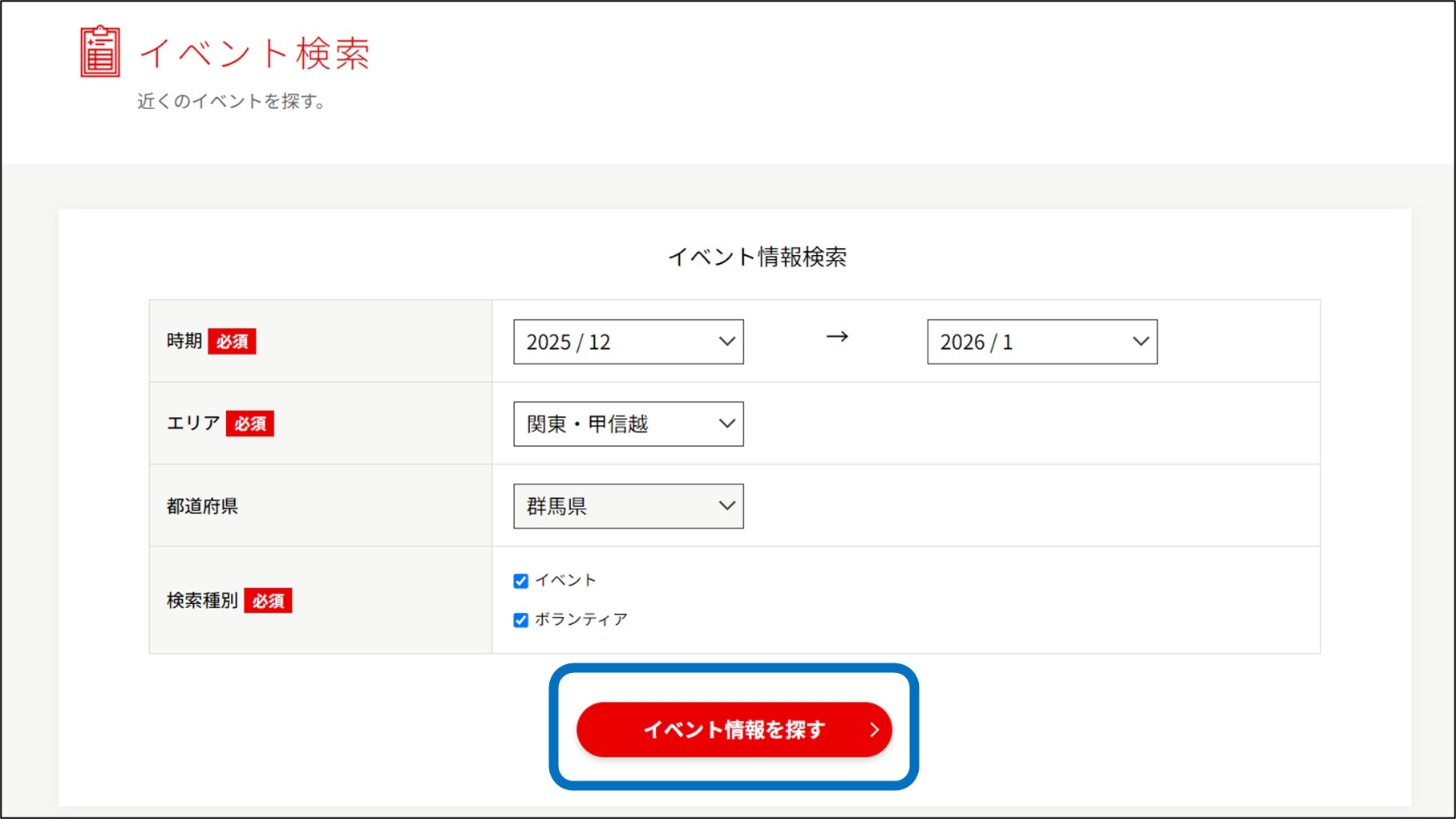Screen dimensions: 1456x819
Task: Open the start period dropdown showing 2025 / 12
Action: (x=628, y=342)
